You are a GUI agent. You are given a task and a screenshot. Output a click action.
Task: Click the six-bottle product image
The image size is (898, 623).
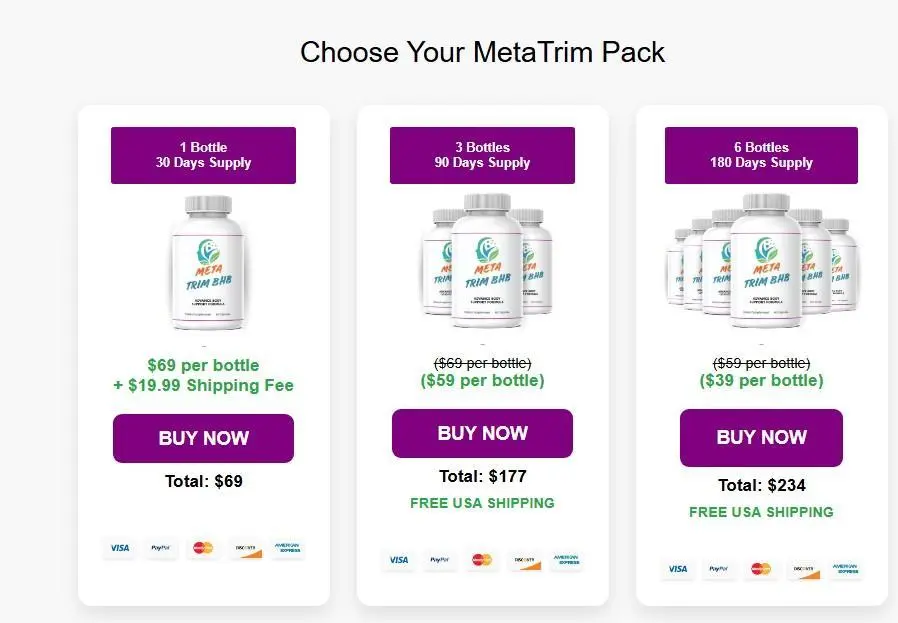(762, 262)
